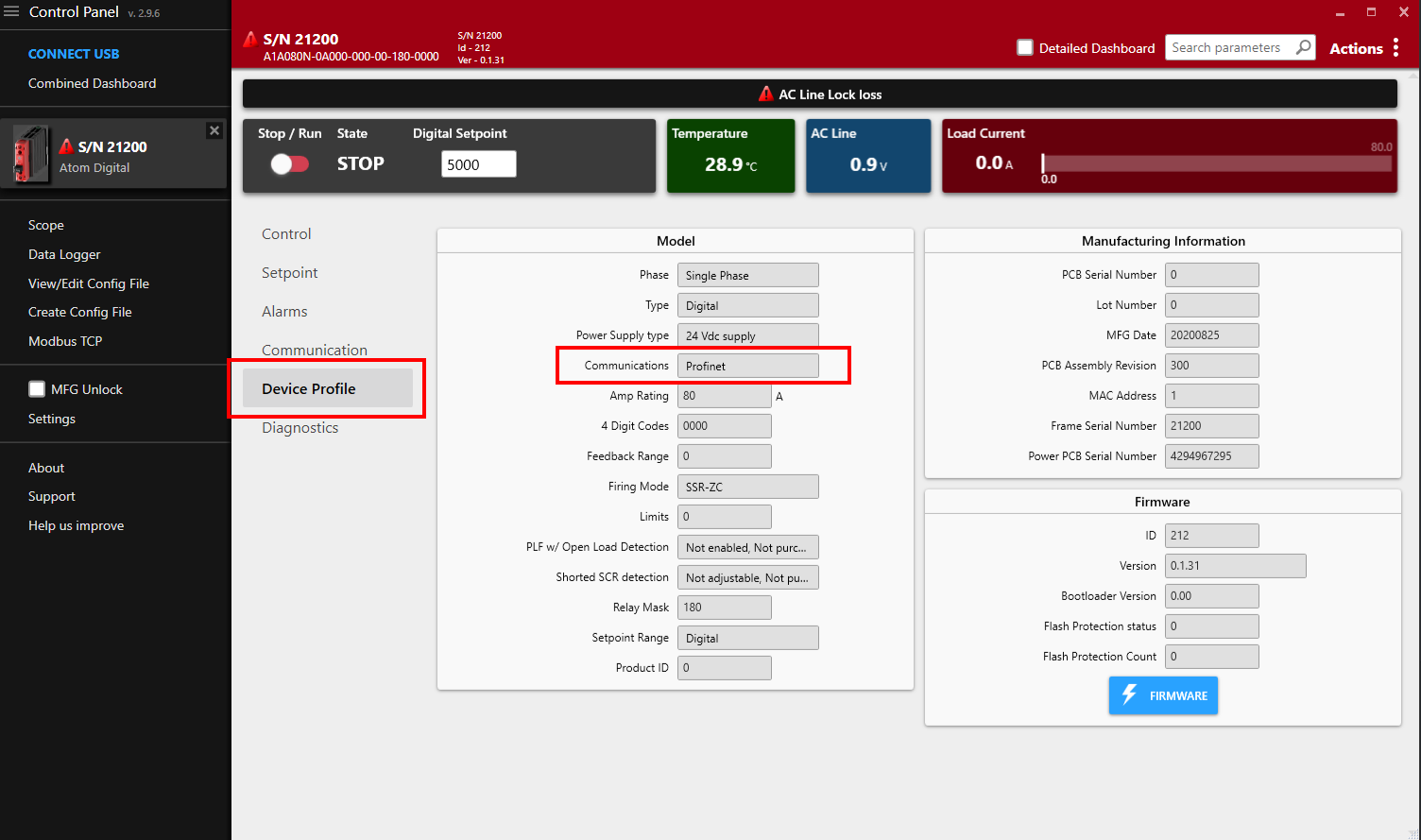The height and width of the screenshot is (840, 1421).
Task: Click the FIRMWARE button
Action: point(1163,695)
